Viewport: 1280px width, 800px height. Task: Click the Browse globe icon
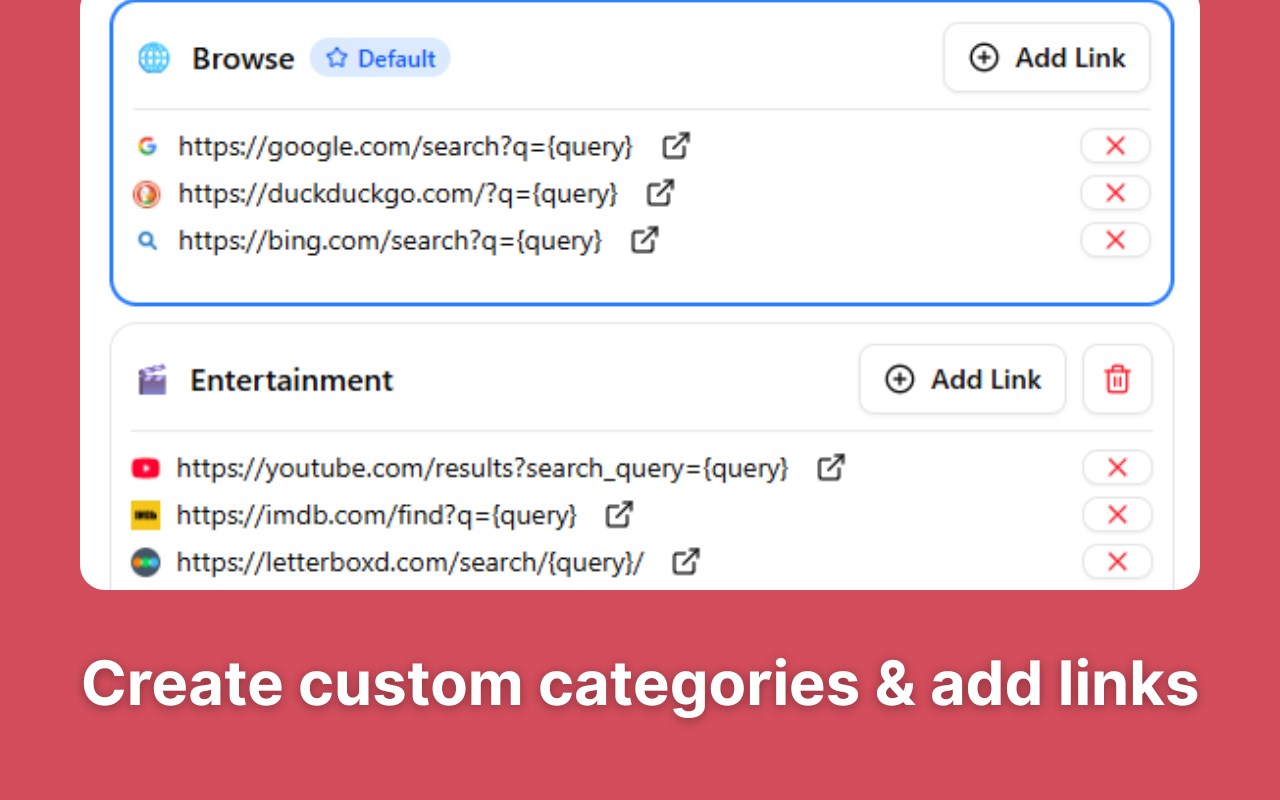(154, 59)
